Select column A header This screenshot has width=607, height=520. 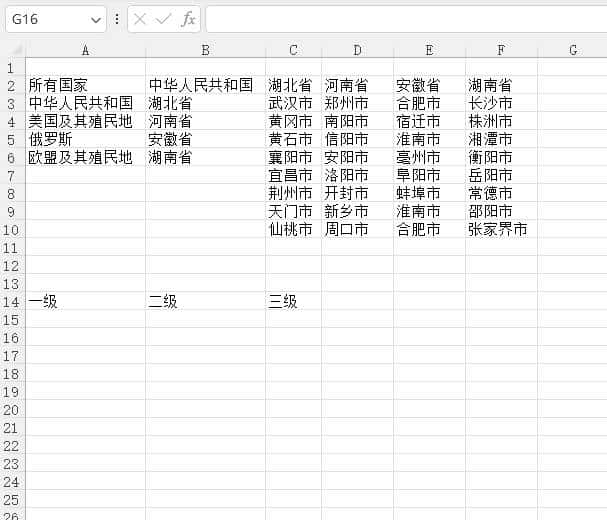coord(86,50)
